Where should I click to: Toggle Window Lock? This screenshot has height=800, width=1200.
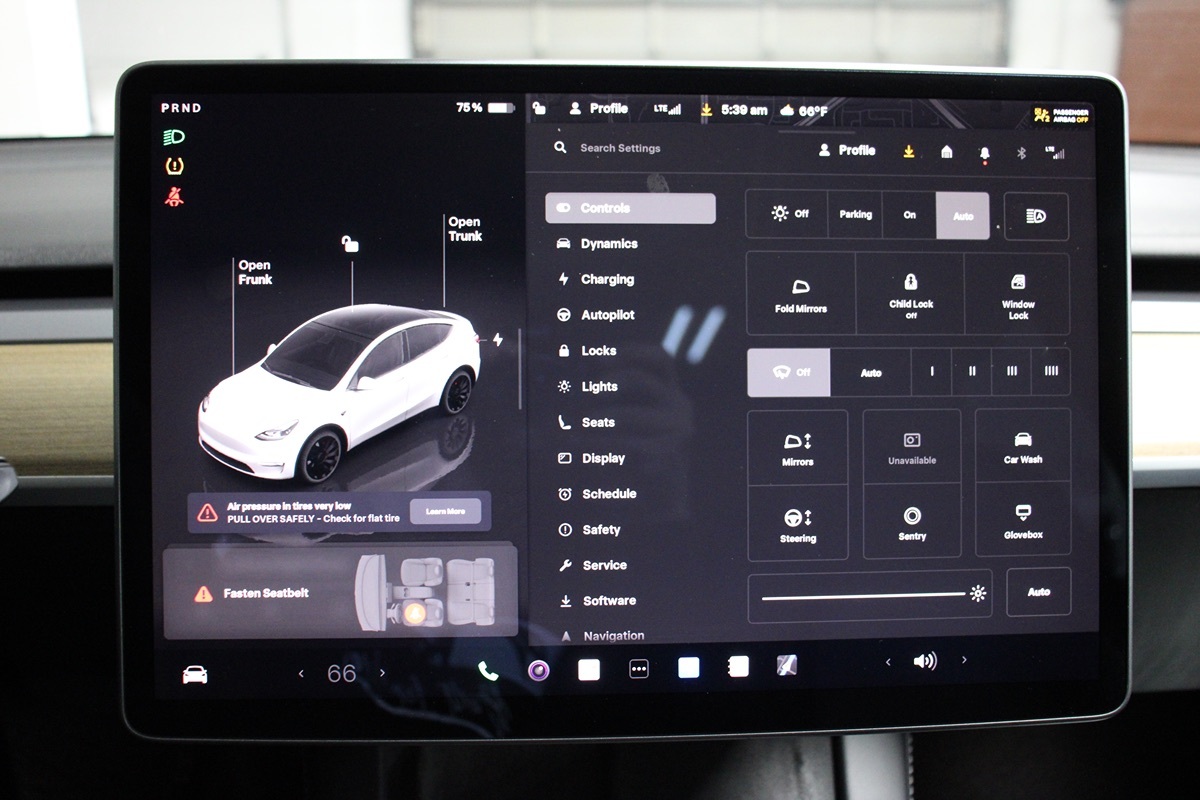click(1018, 294)
